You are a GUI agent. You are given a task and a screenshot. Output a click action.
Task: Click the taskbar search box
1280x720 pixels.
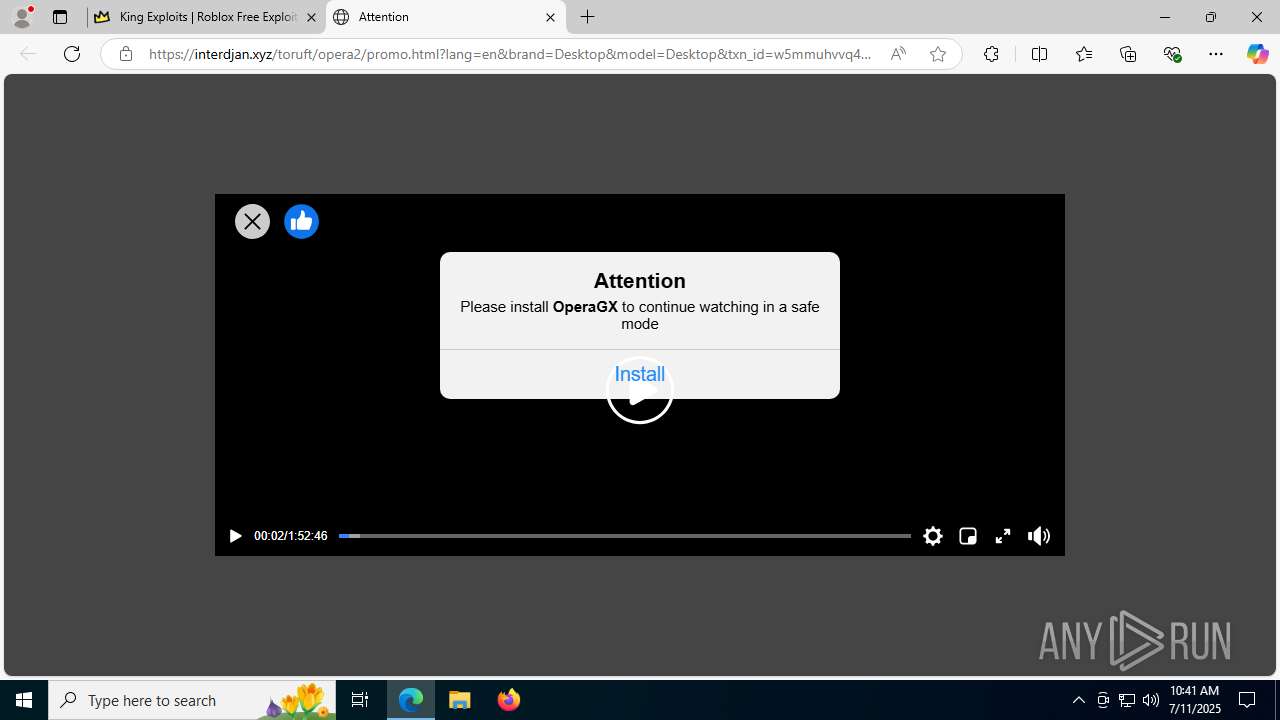pyautogui.click(x=192, y=700)
